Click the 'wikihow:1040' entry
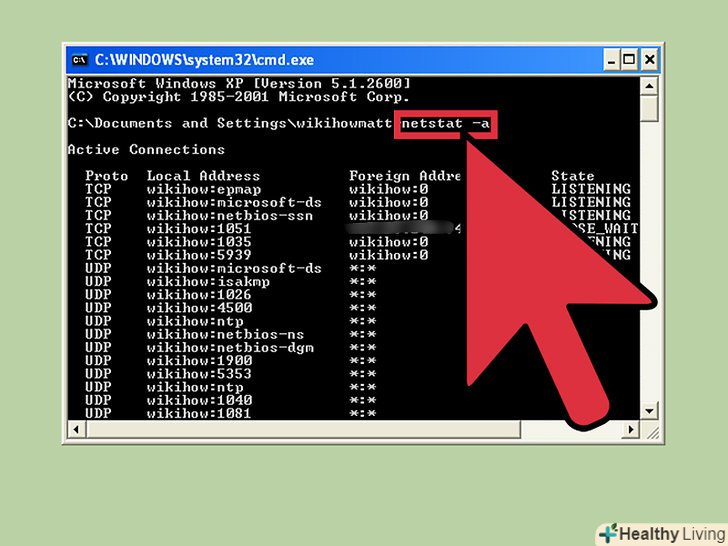The image size is (728, 546). [199, 400]
